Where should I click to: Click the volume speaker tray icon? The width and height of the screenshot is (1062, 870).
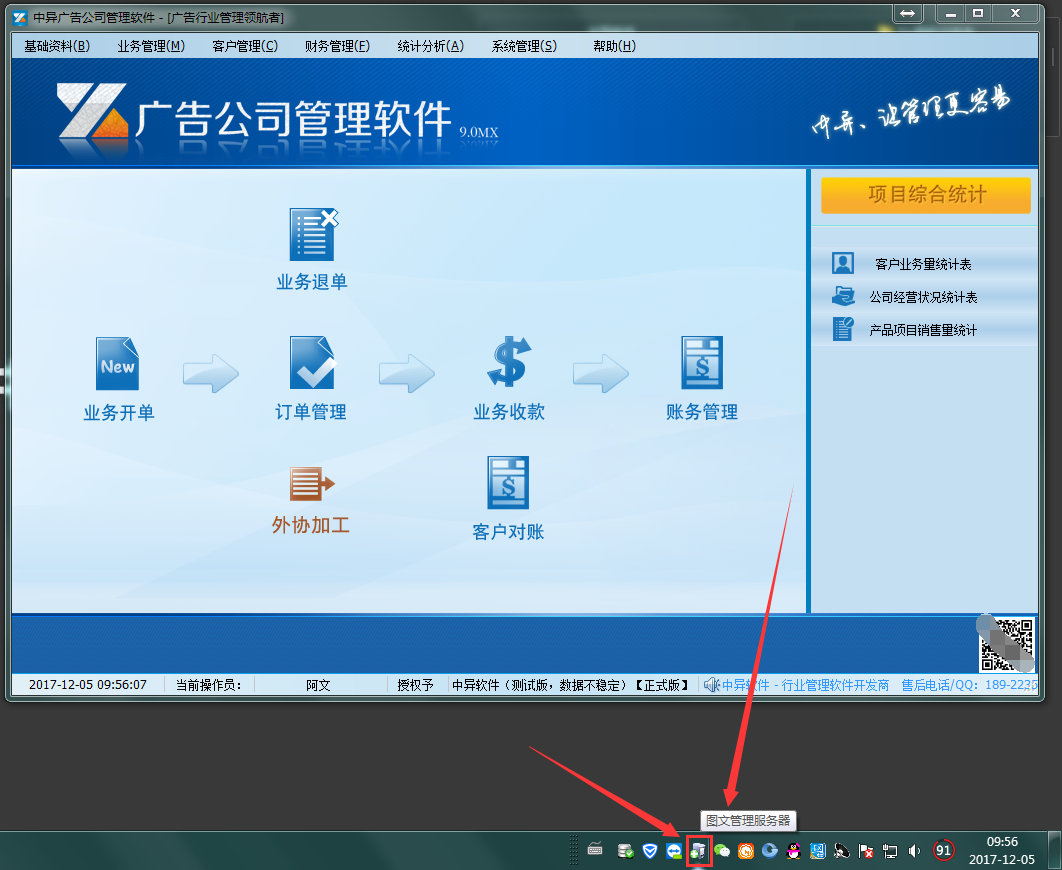914,850
